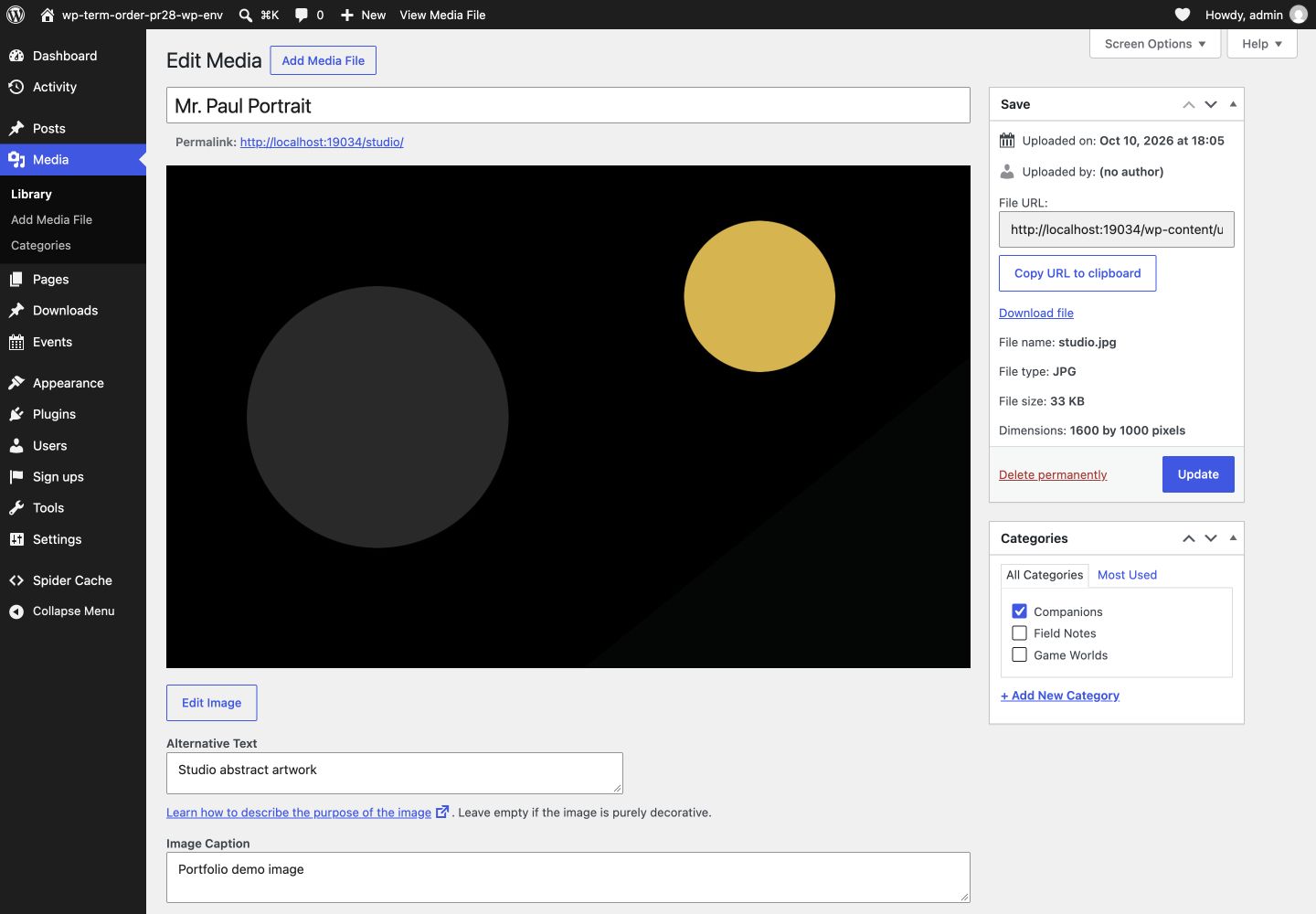1316x914 pixels.
Task: Click Collapse Menu in the sidebar
Action: 73,611
